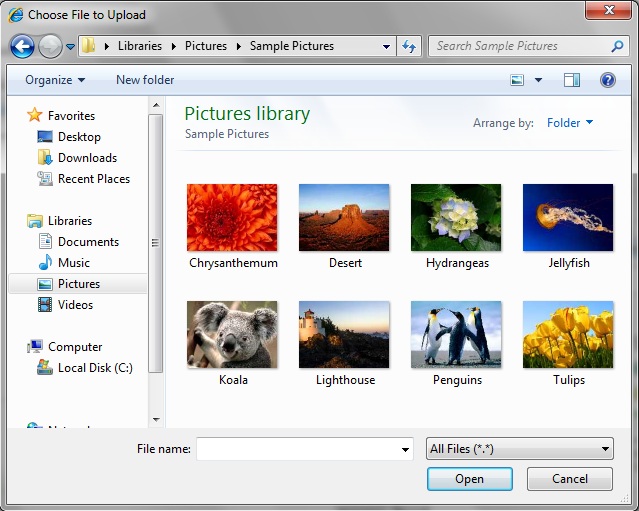639x511 pixels.
Task: Select the Jellyfish picture
Action: 568,227
